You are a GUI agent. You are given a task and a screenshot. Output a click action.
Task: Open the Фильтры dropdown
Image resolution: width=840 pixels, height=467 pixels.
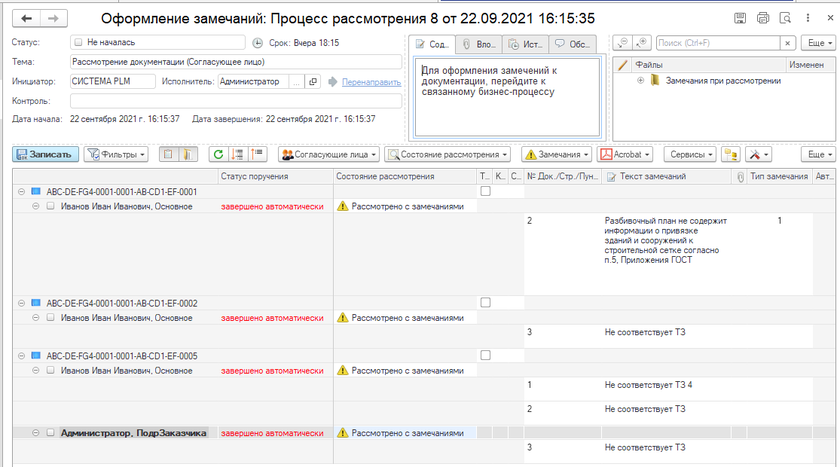tap(116, 155)
